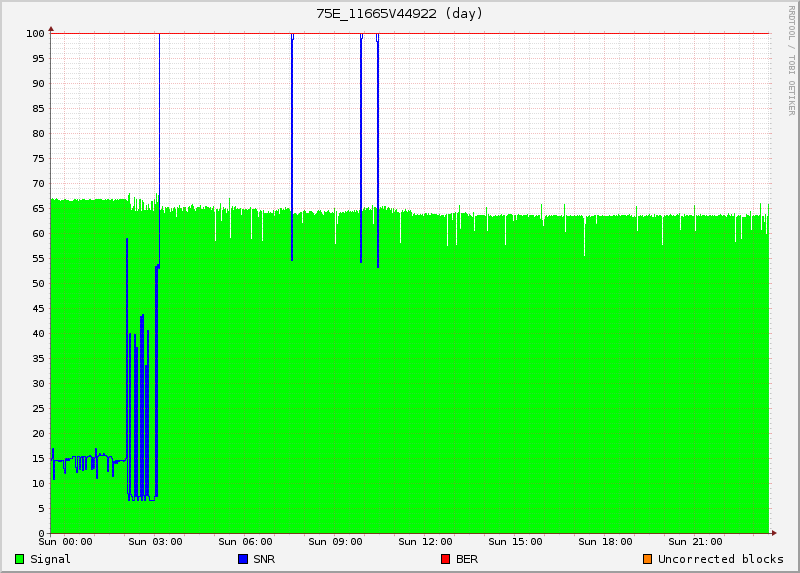Click the green Signal legend swatch

[x=19, y=559]
